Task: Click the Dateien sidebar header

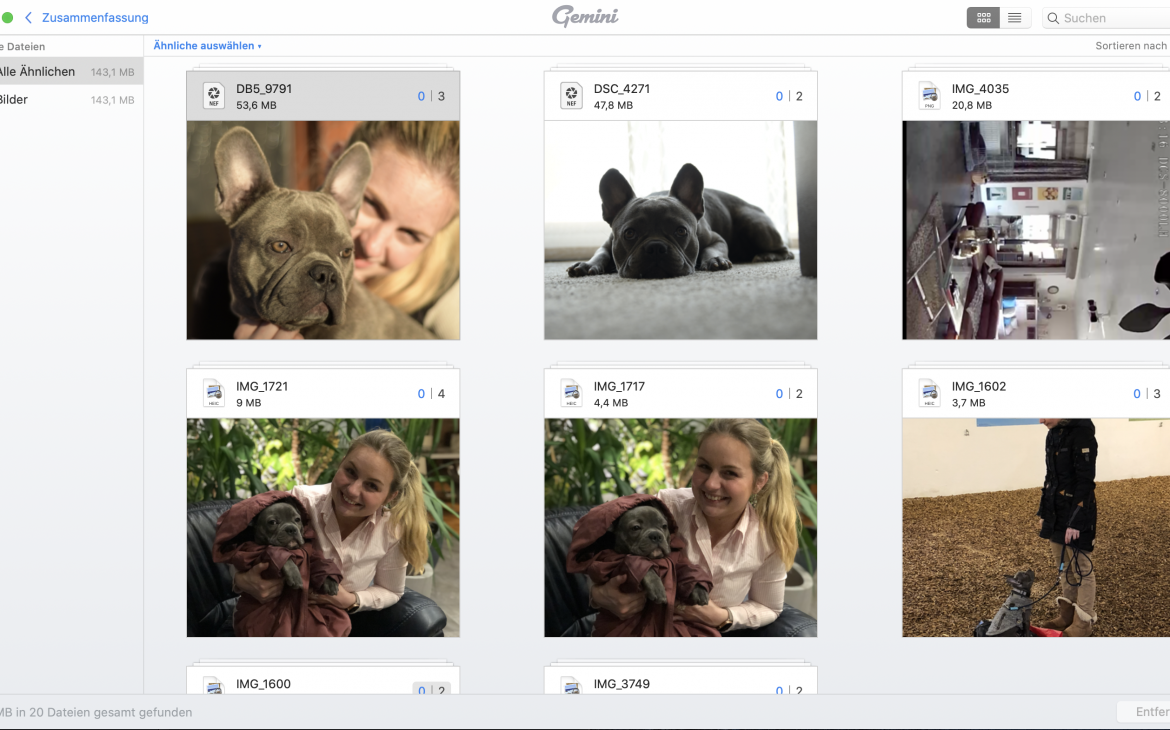Action: [22, 46]
